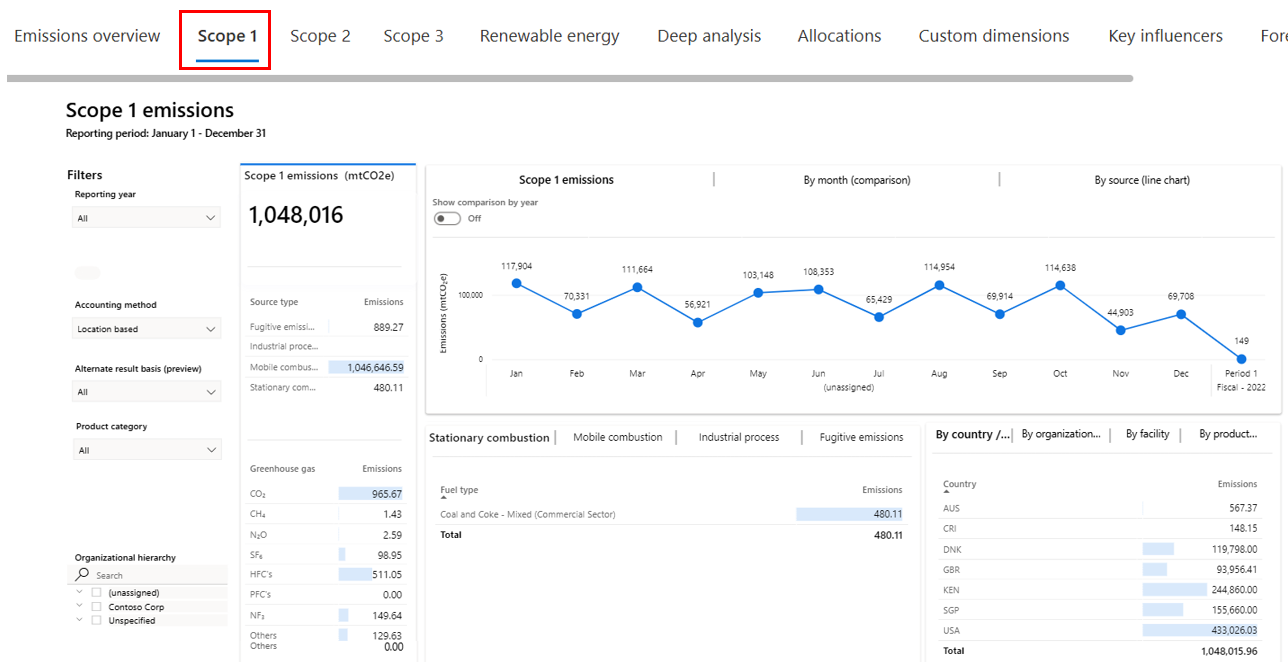Click the CO₂ emissions value 965.67
1288x662 pixels.
pos(386,494)
